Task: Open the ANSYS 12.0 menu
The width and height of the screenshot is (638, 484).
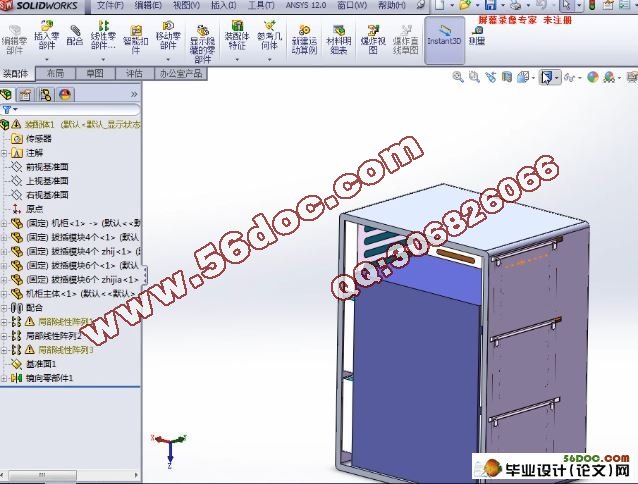Action: [306, 5]
